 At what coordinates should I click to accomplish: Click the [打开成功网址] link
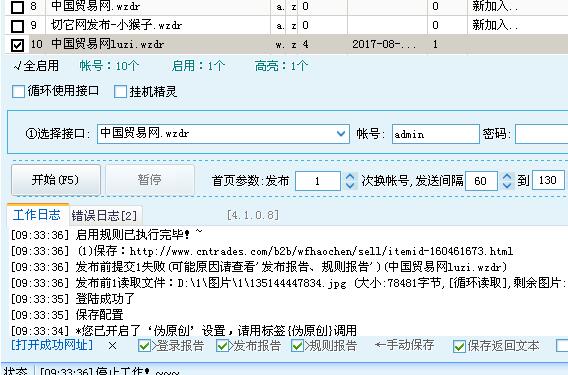pos(52,345)
